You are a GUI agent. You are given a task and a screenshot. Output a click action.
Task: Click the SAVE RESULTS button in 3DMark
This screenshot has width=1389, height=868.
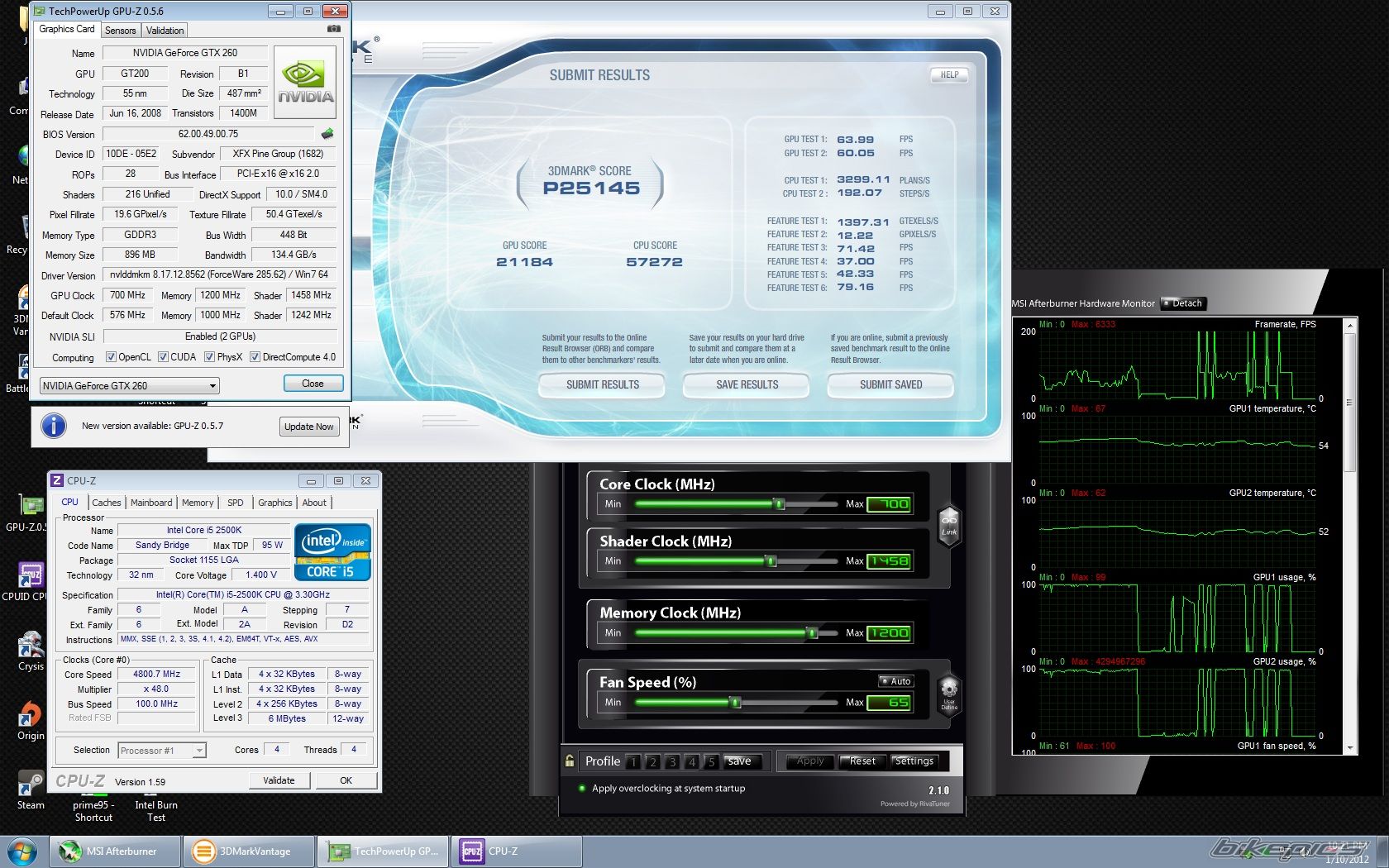(747, 385)
